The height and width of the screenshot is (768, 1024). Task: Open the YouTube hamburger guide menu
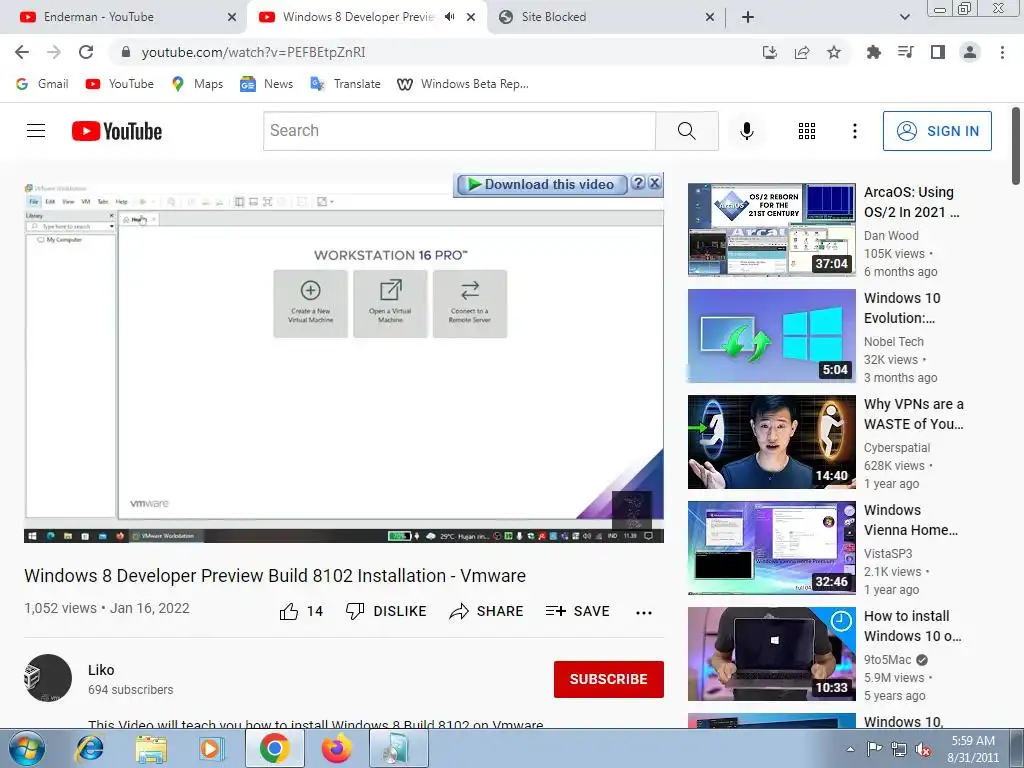click(x=36, y=131)
